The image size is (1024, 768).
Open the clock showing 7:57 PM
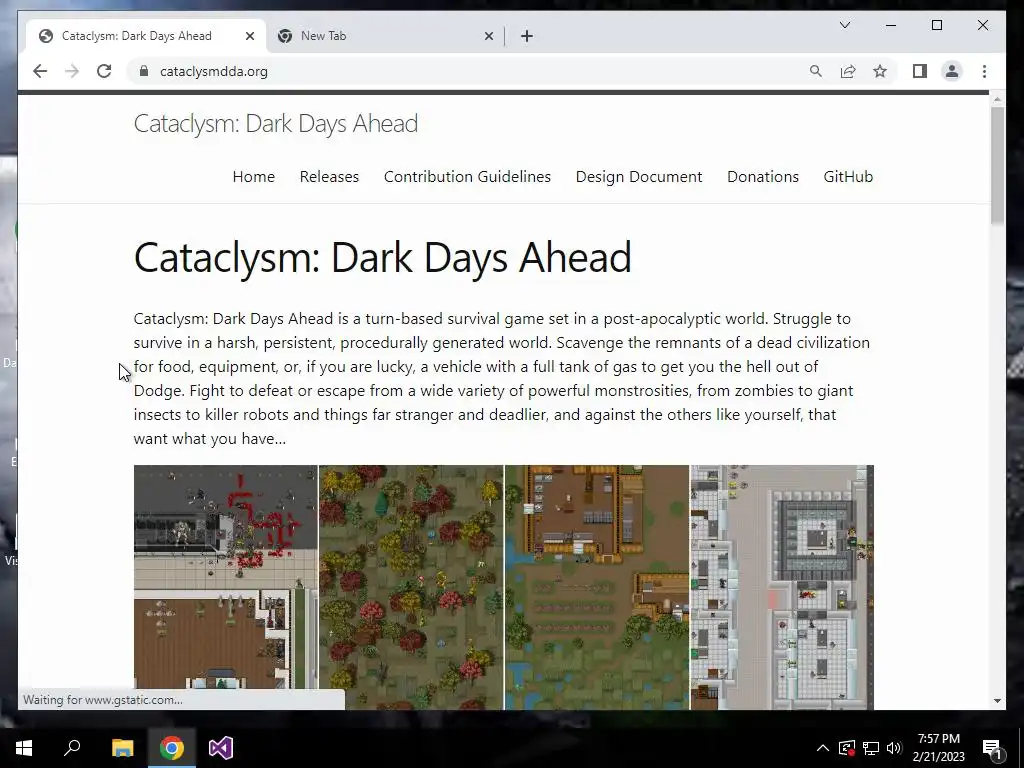938,748
